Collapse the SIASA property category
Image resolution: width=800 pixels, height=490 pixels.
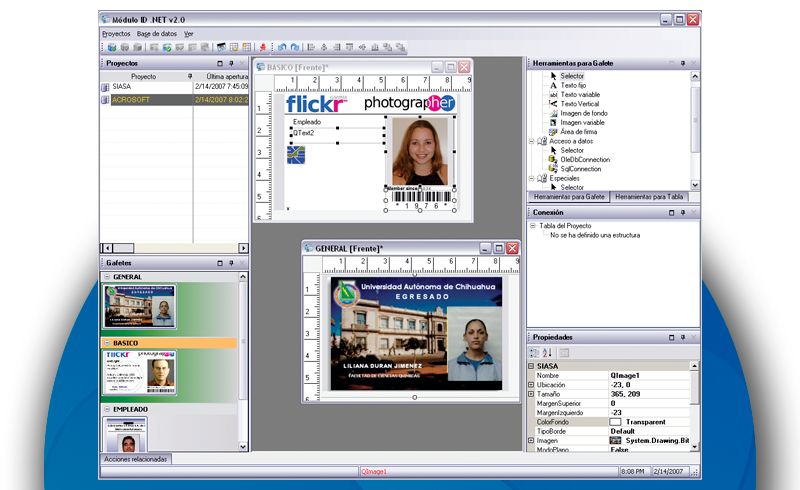coord(531,366)
